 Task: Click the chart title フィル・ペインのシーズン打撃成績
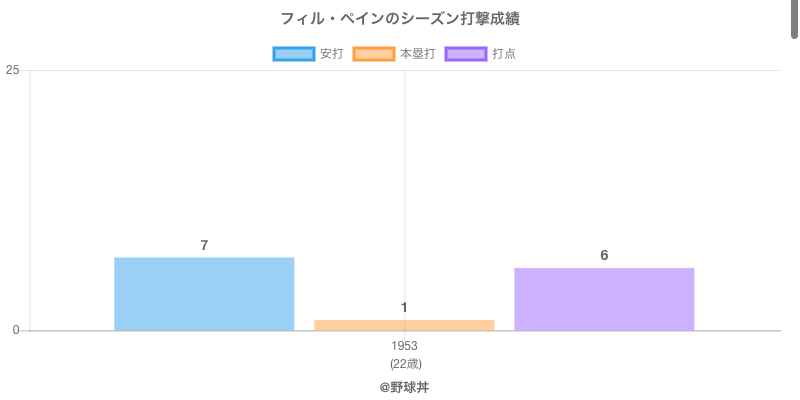pyautogui.click(x=400, y=19)
